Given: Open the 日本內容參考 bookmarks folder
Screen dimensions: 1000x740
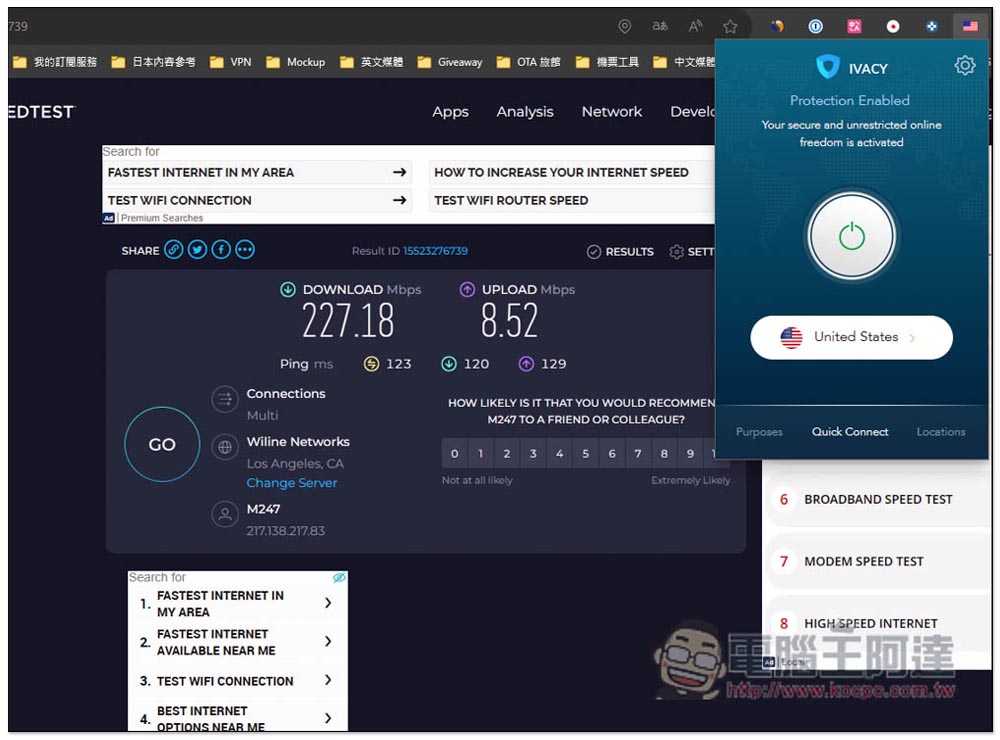Looking at the screenshot, I should coord(153,62).
